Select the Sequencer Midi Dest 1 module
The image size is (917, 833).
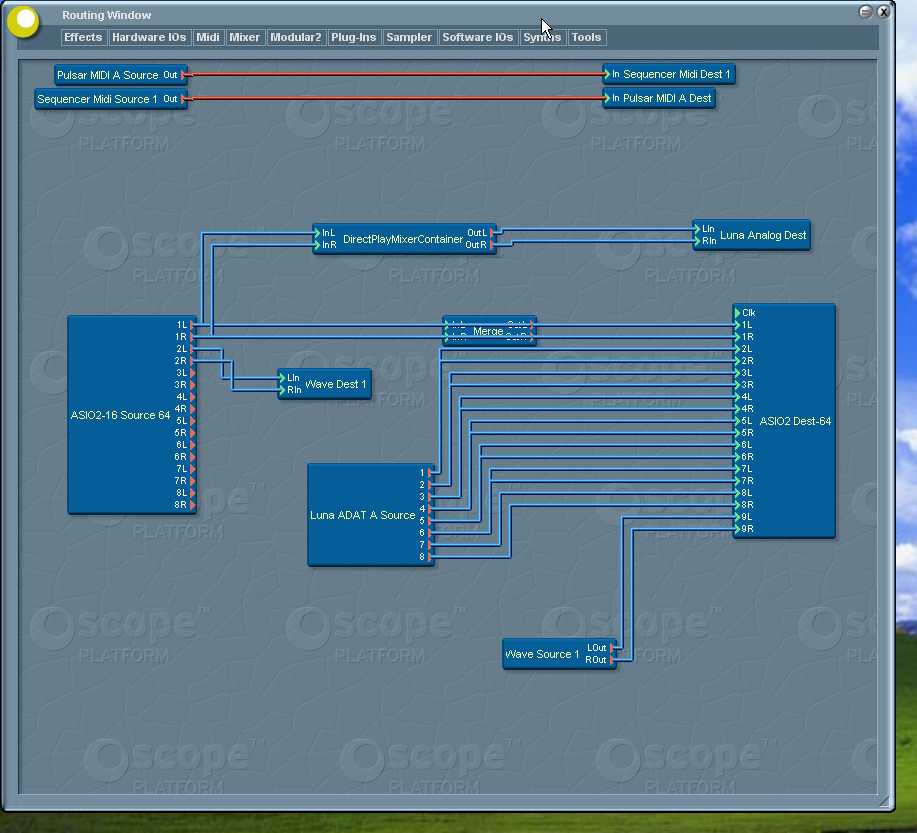pos(668,74)
